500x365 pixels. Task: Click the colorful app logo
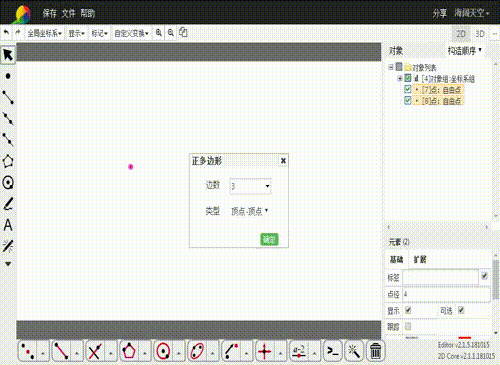(x=21, y=14)
